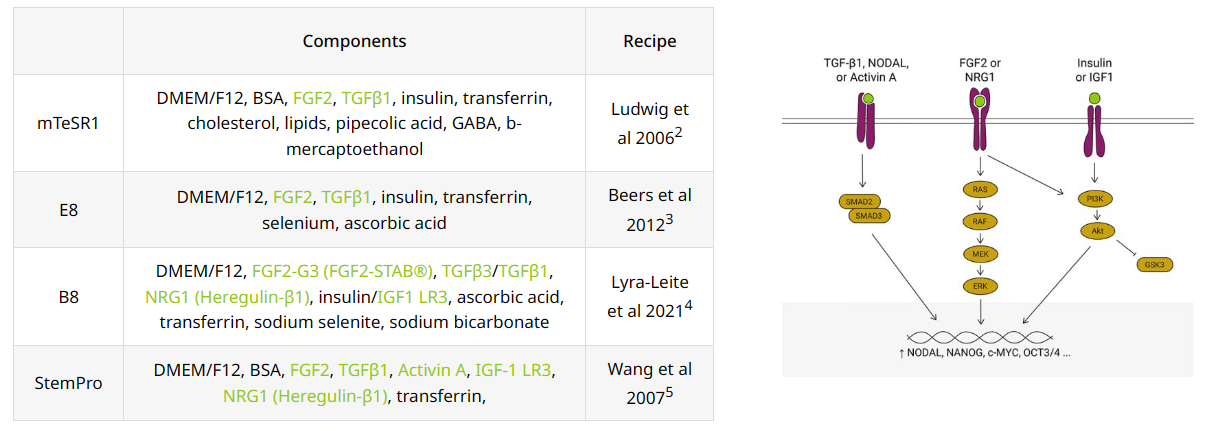
Task: Click footnote 4 beside Lyra-Leite et al 2021
Action: click(x=689, y=303)
